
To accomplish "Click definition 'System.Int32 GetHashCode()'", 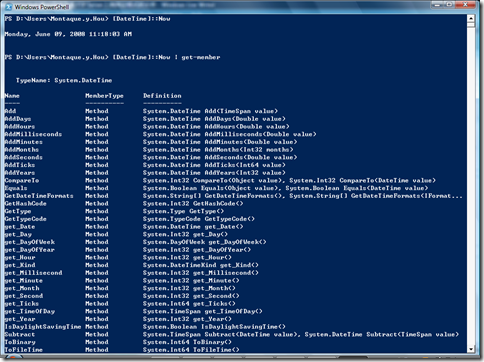I will [193, 203].
